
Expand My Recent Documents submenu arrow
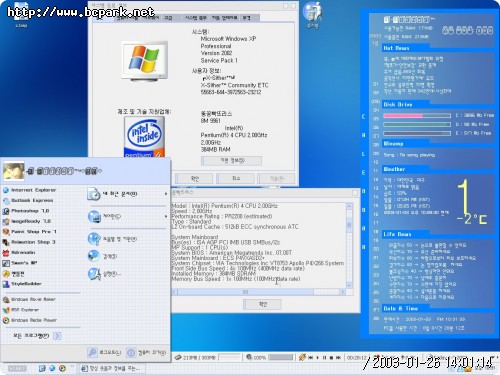(166, 194)
